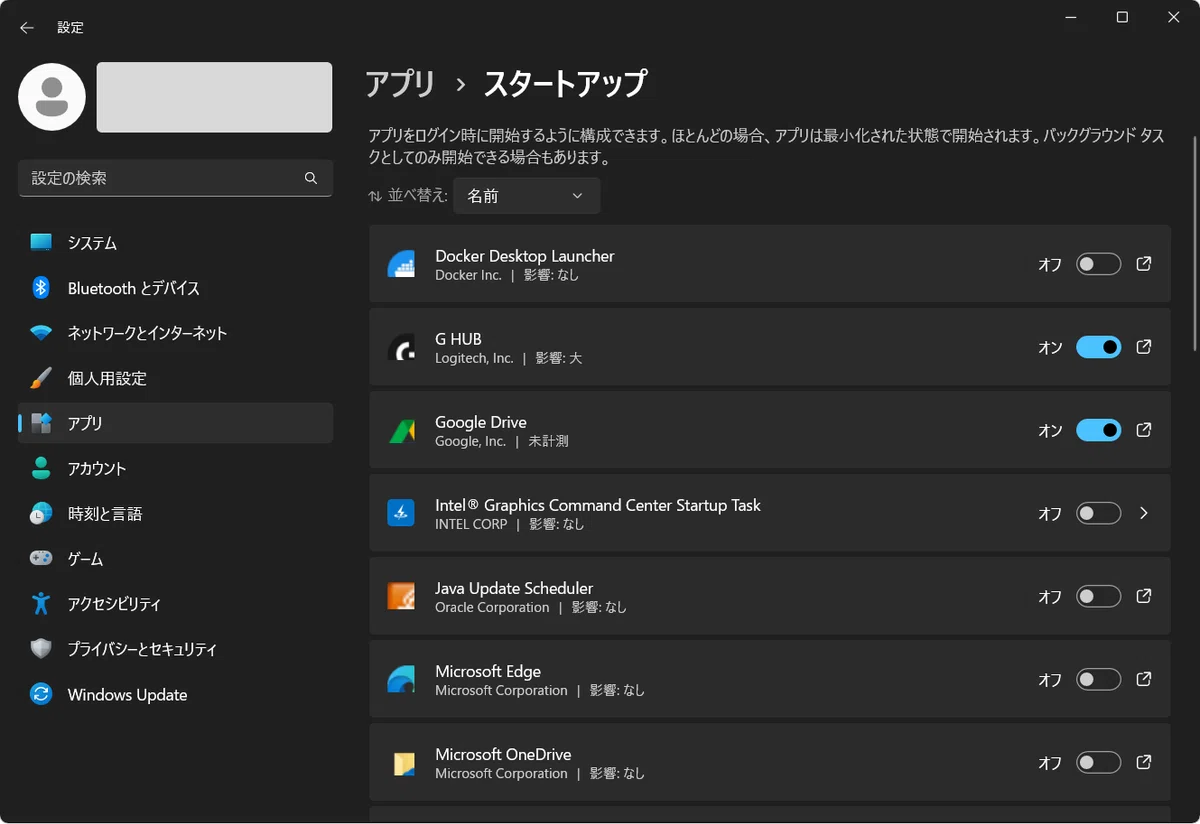Click the 設定の検索 search field
The image size is (1200, 824).
pos(175,178)
